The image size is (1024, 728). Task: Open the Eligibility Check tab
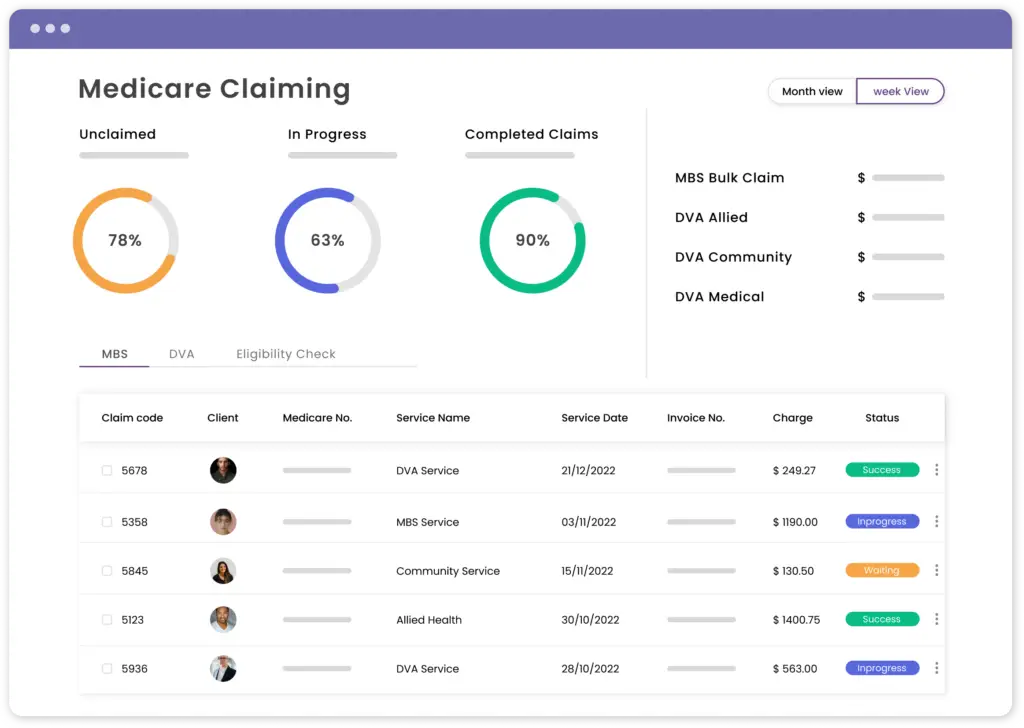pyautogui.click(x=286, y=354)
